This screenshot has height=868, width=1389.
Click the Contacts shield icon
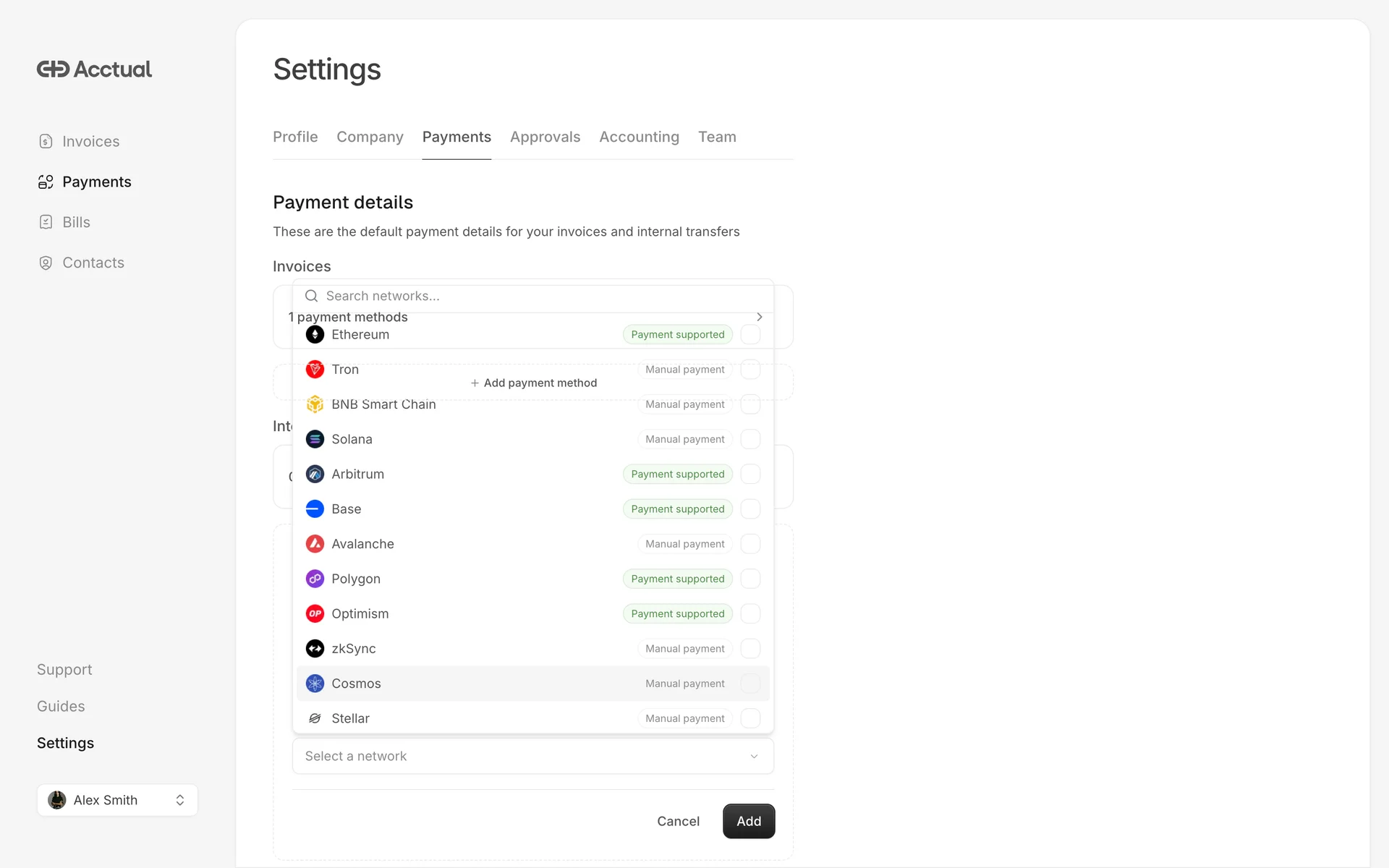(x=46, y=263)
